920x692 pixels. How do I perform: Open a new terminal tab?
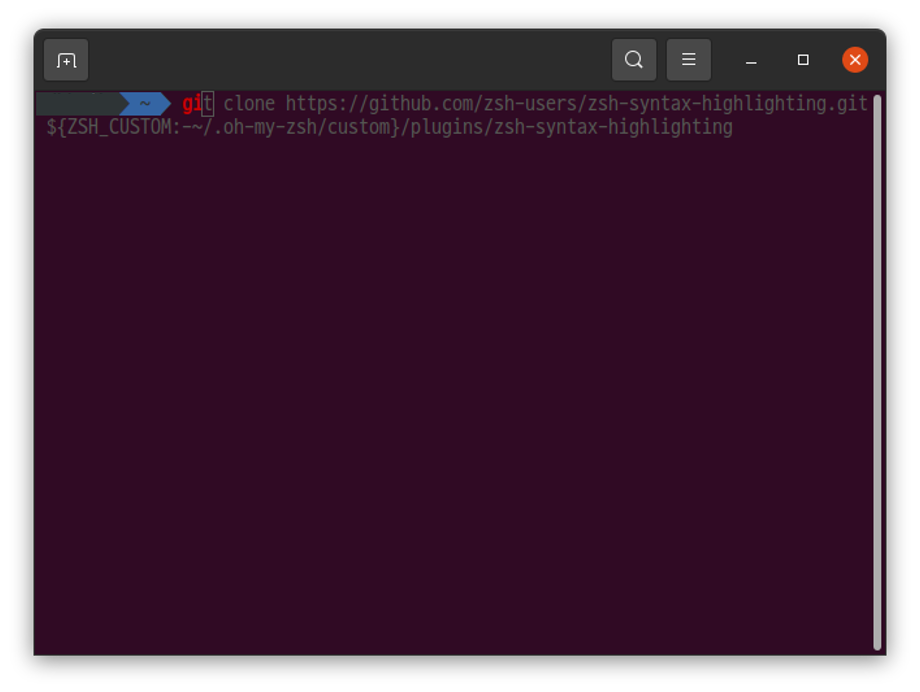66,60
